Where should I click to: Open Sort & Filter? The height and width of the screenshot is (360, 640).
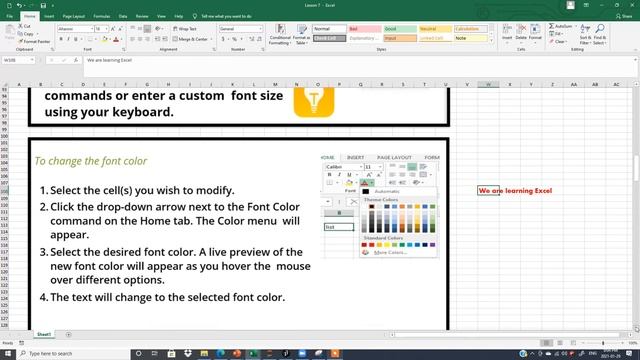[x=585, y=35]
